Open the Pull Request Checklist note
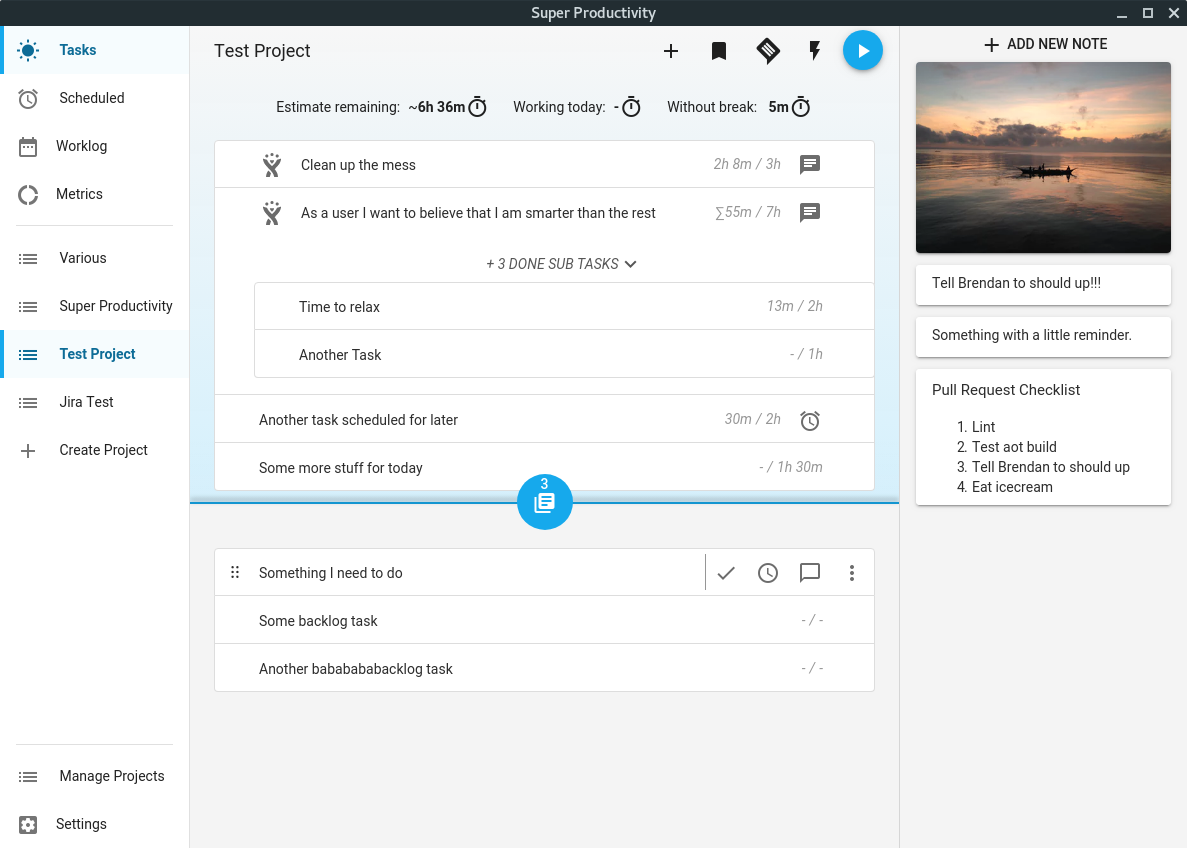 click(1043, 437)
